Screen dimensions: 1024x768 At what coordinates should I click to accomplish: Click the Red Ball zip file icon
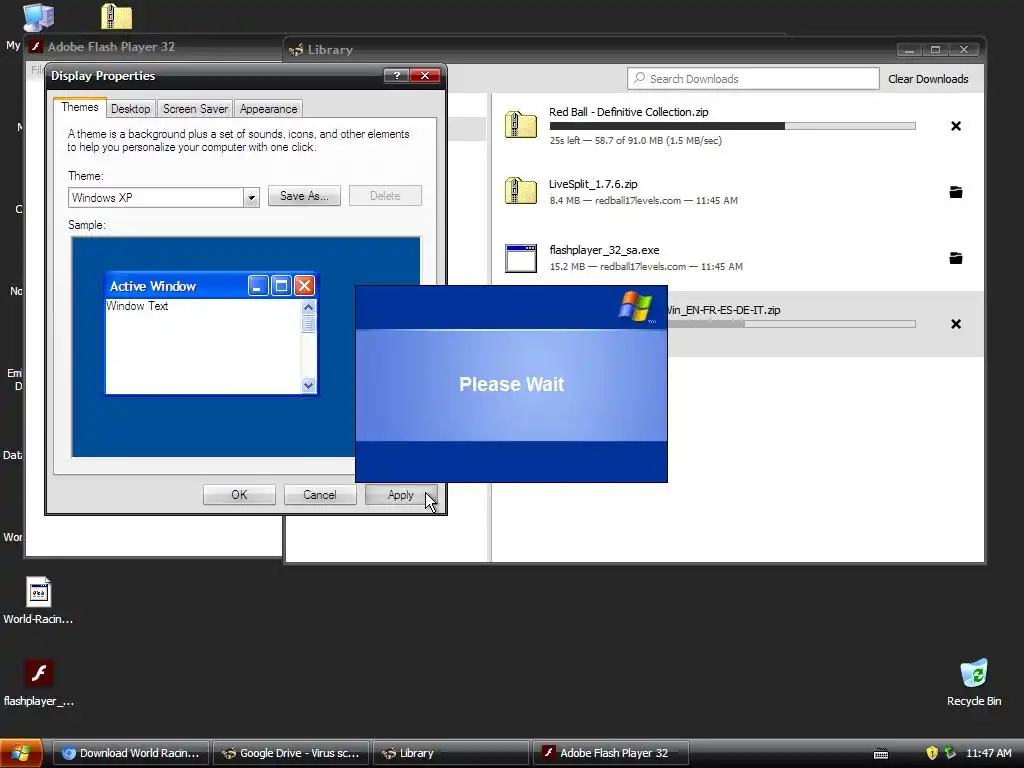(520, 124)
